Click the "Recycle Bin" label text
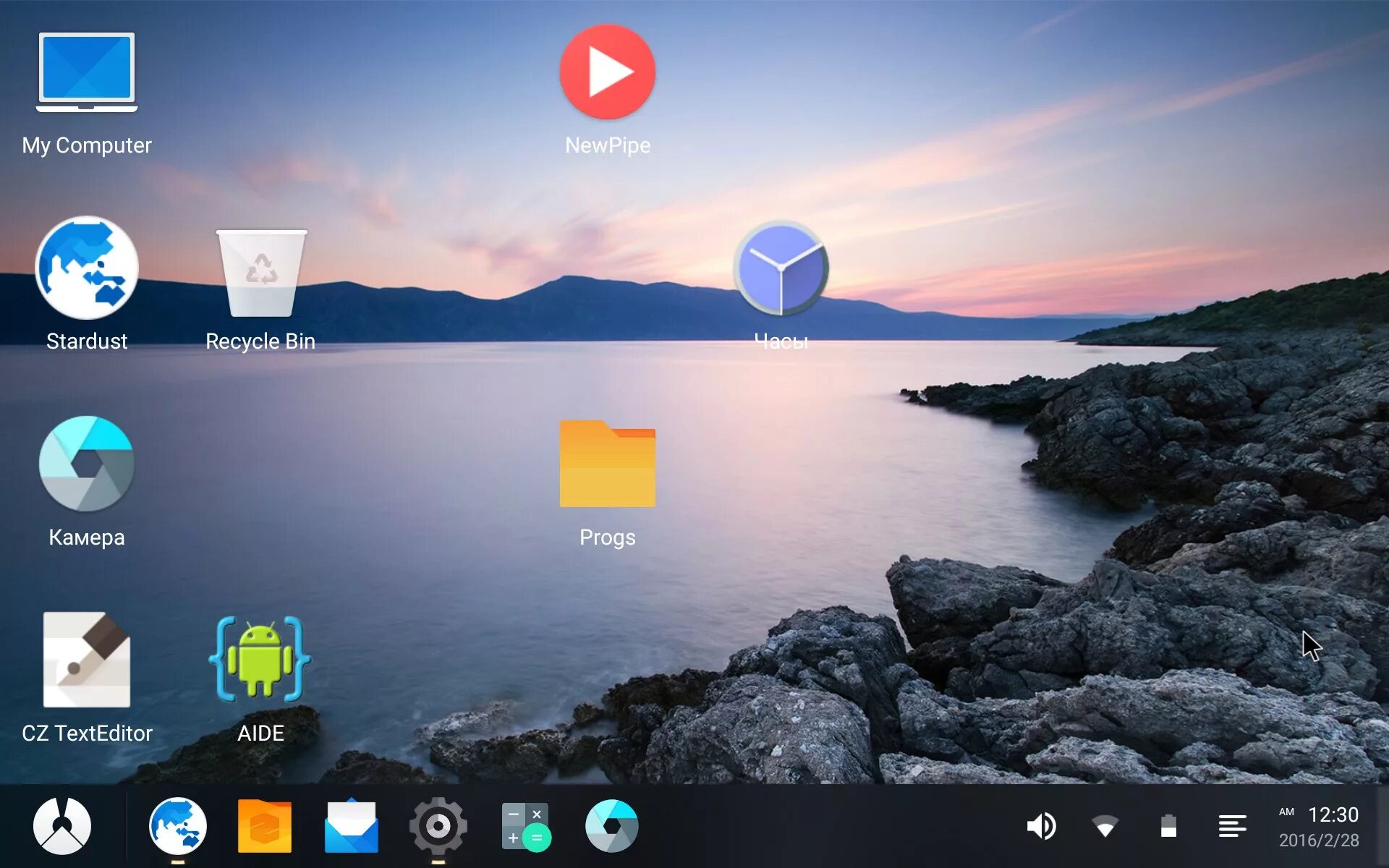 (x=260, y=341)
